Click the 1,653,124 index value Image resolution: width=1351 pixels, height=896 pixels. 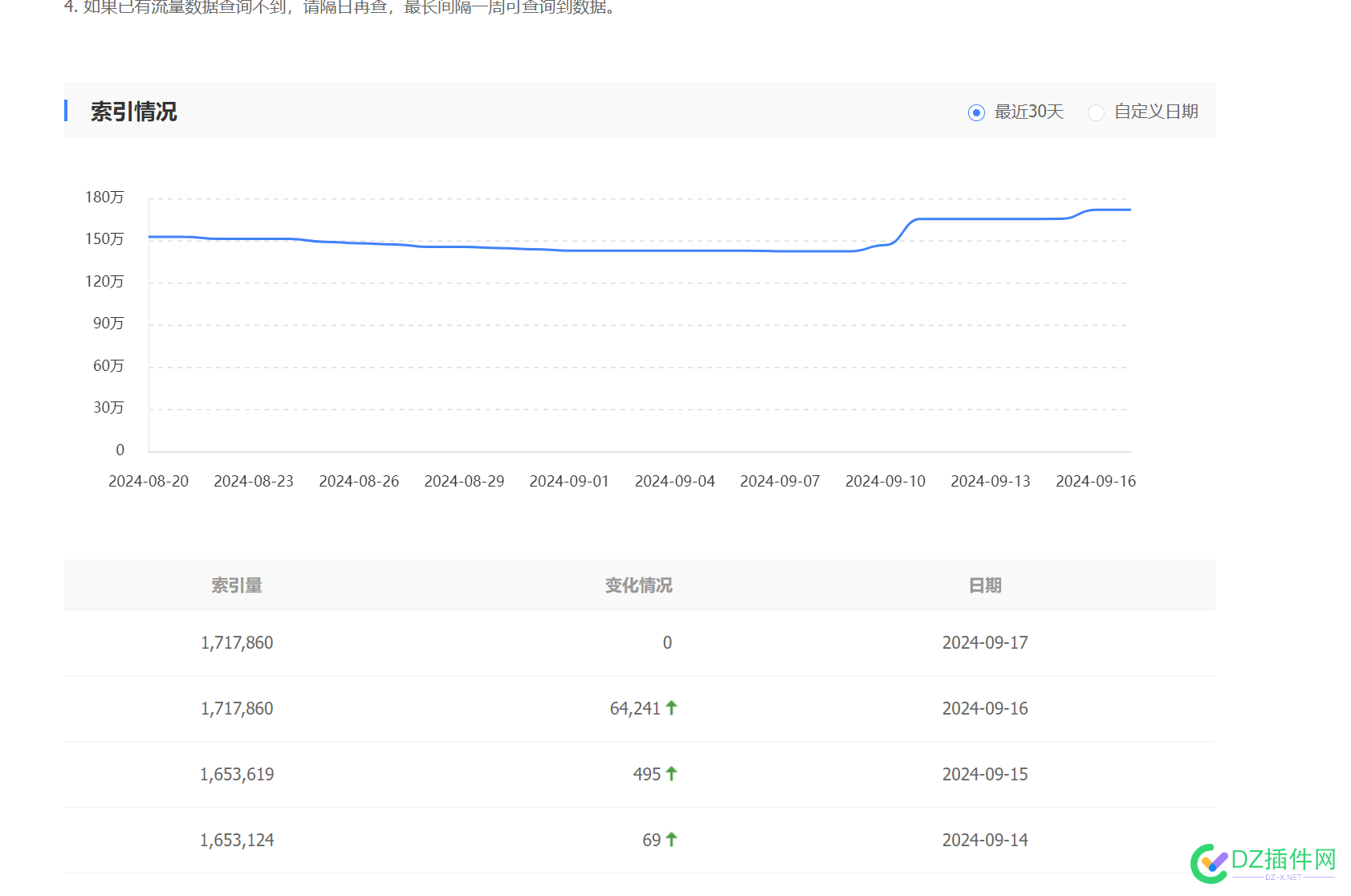(x=237, y=840)
